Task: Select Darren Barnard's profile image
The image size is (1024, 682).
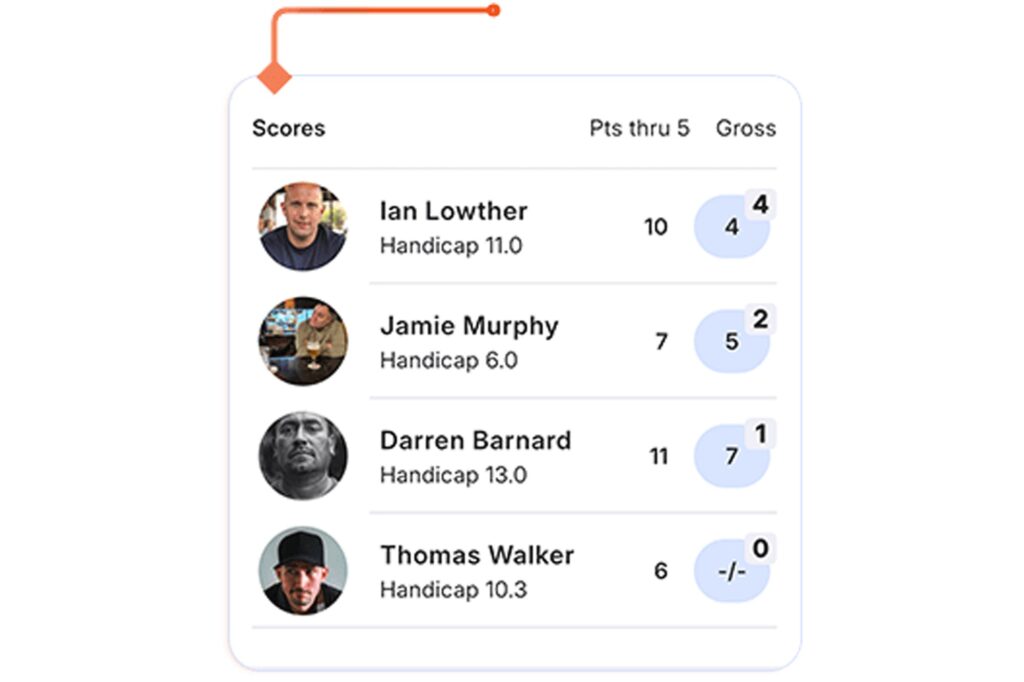Action: click(x=303, y=455)
